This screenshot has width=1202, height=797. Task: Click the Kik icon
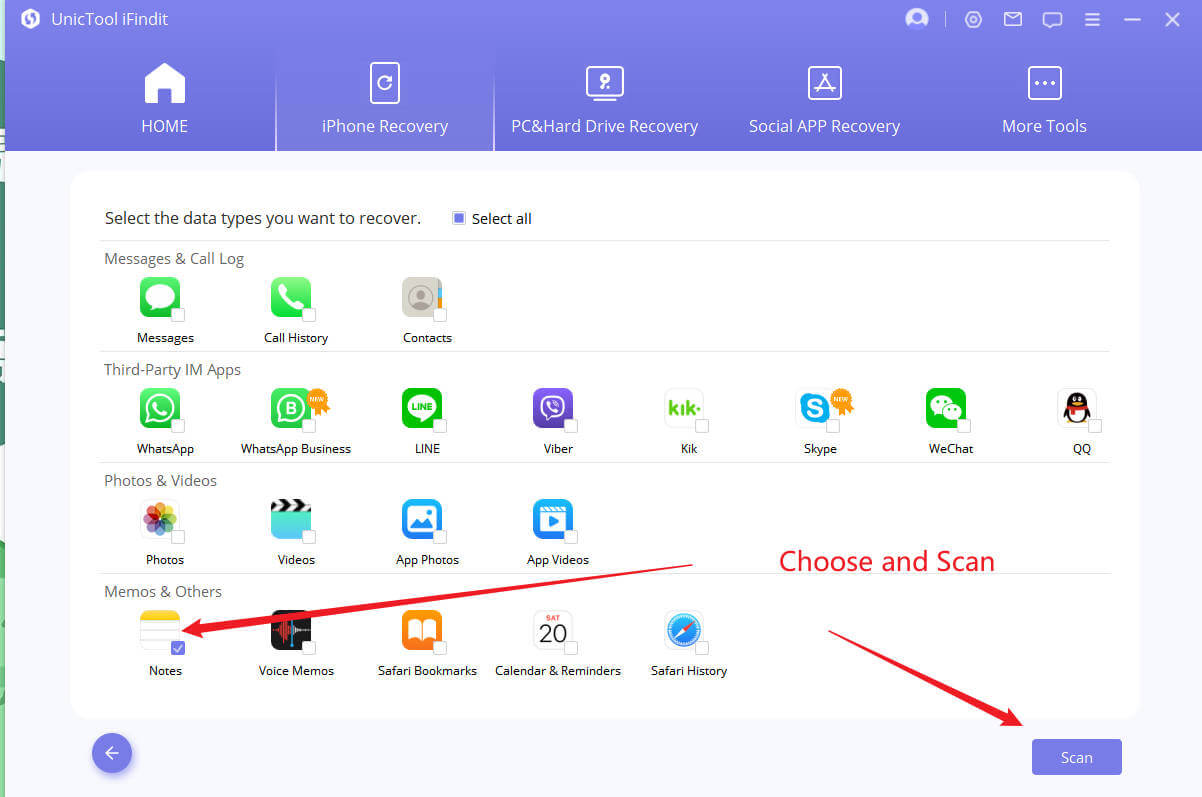click(x=684, y=408)
